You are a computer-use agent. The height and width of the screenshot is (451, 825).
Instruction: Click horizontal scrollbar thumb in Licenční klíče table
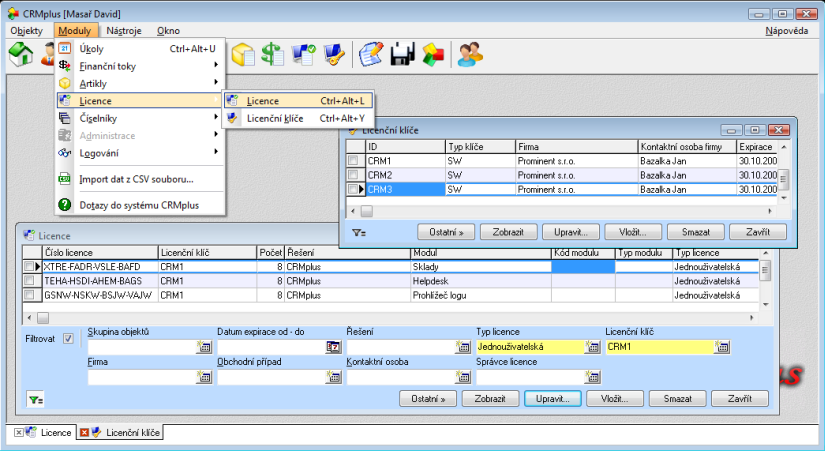pyautogui.click(x=367, y=211)
